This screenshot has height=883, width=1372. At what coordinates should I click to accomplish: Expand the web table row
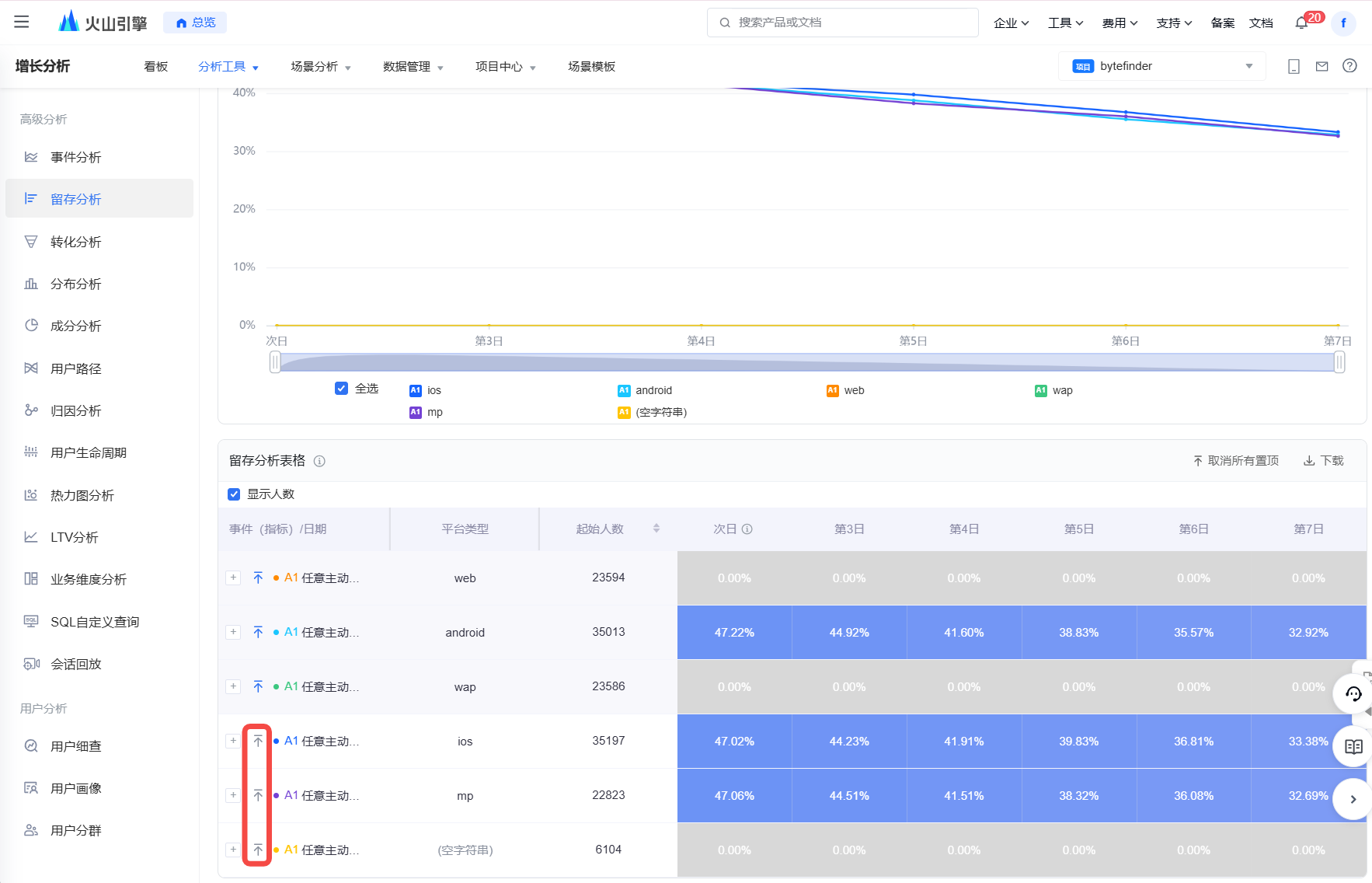coord(233,578)
